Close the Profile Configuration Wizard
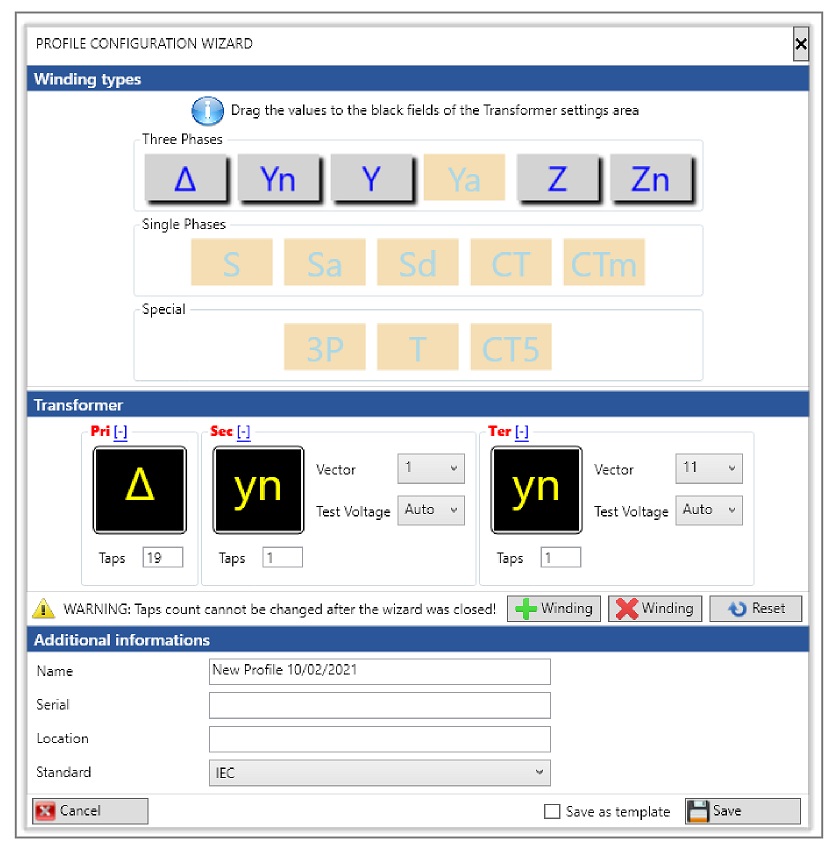 [x=801, y=44]
